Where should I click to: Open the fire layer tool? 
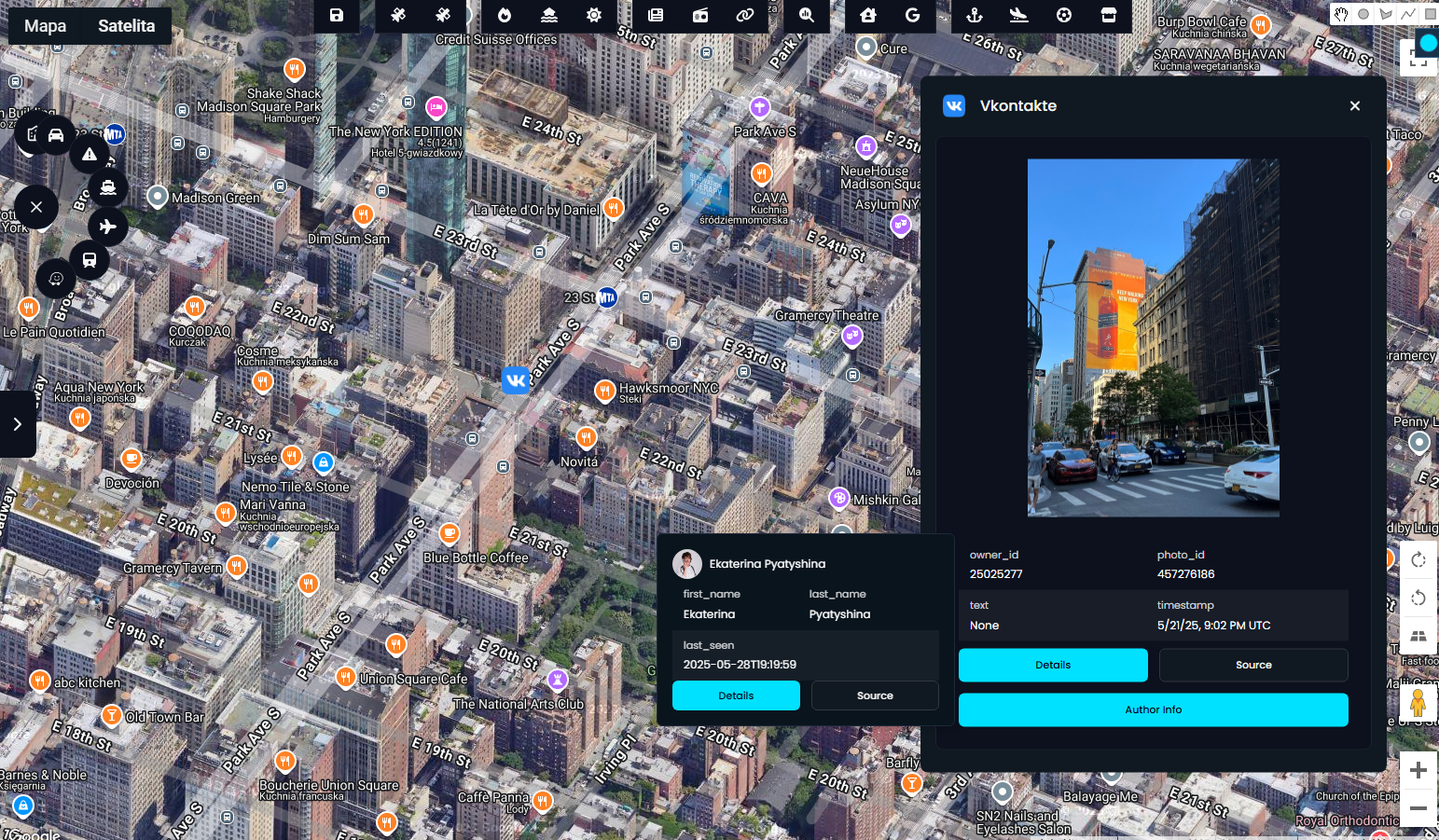pyautogui.click(x=505, y=15)
